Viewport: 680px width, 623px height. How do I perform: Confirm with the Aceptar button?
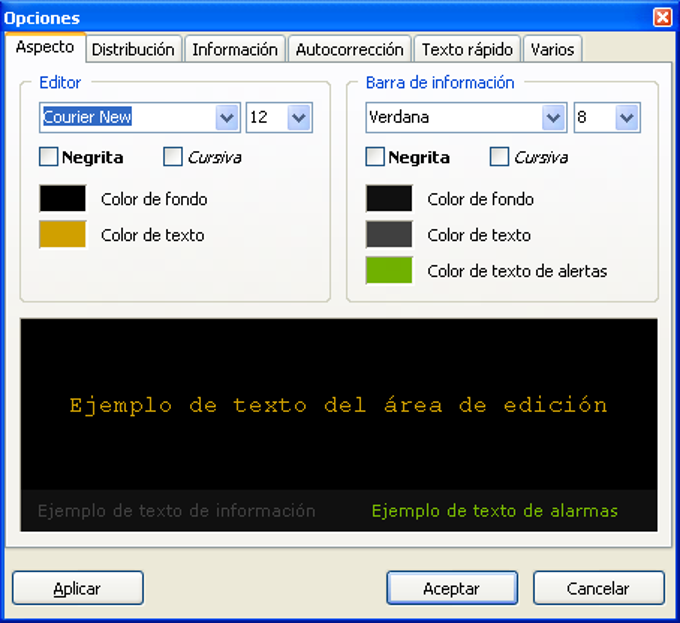pyautogui.click(x=452, y=588)
